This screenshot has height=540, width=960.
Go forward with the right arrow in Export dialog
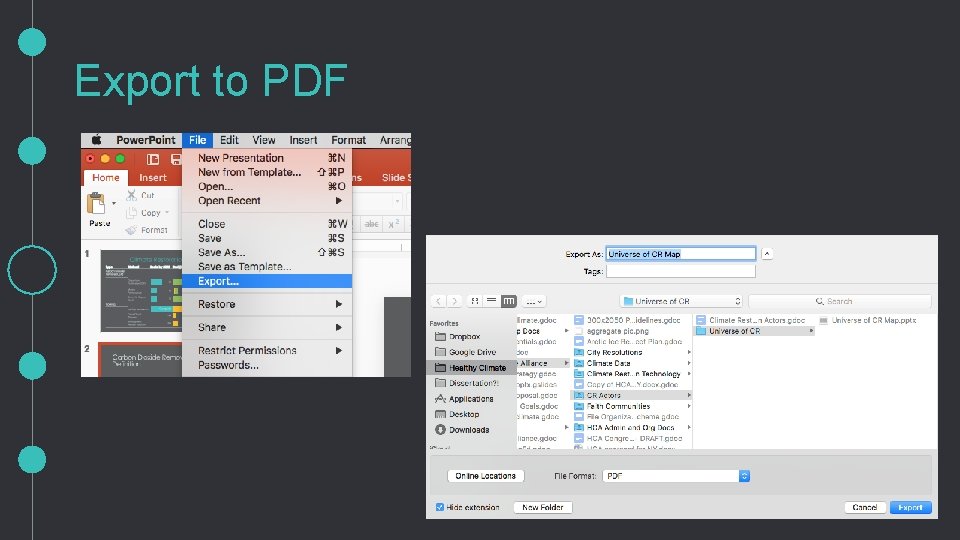click(454, 301)
